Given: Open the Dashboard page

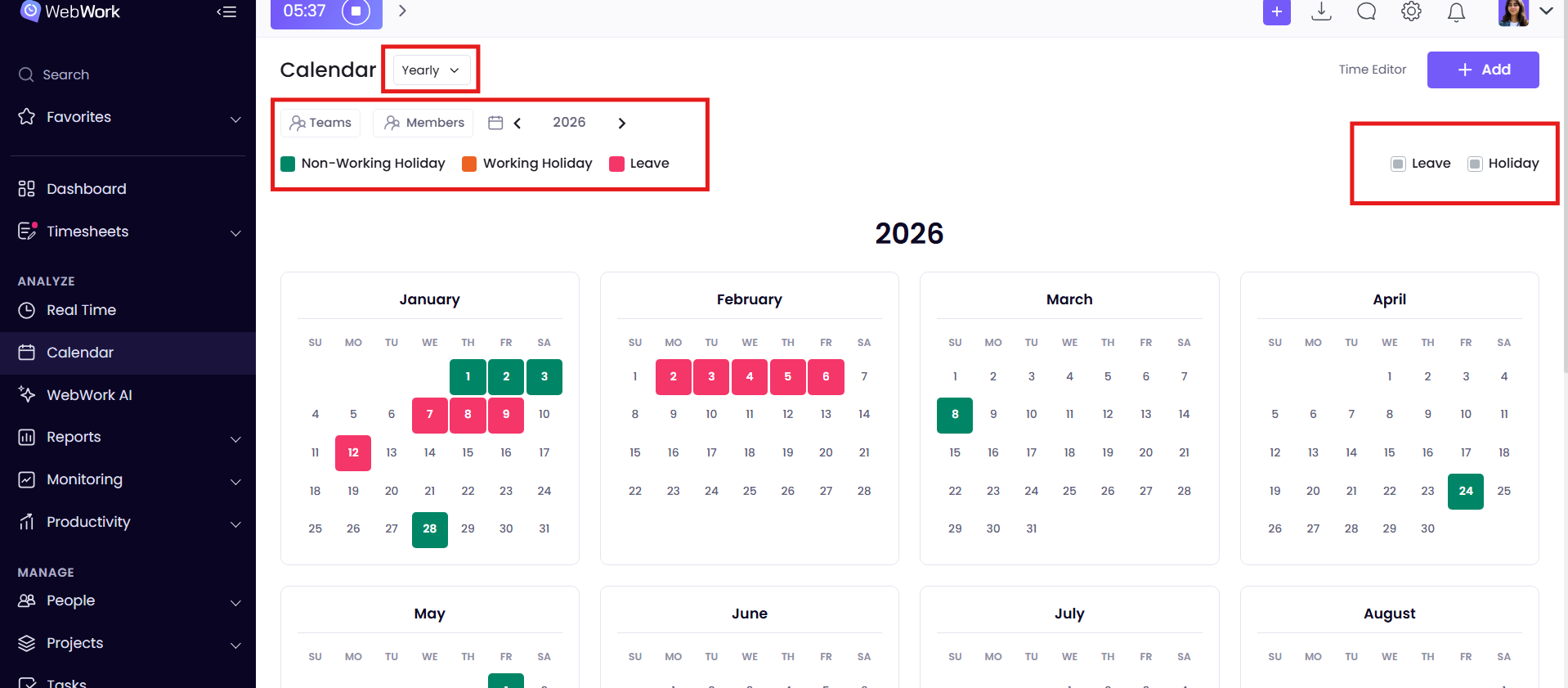Looking at the screenshot, I should pos(86,189).
